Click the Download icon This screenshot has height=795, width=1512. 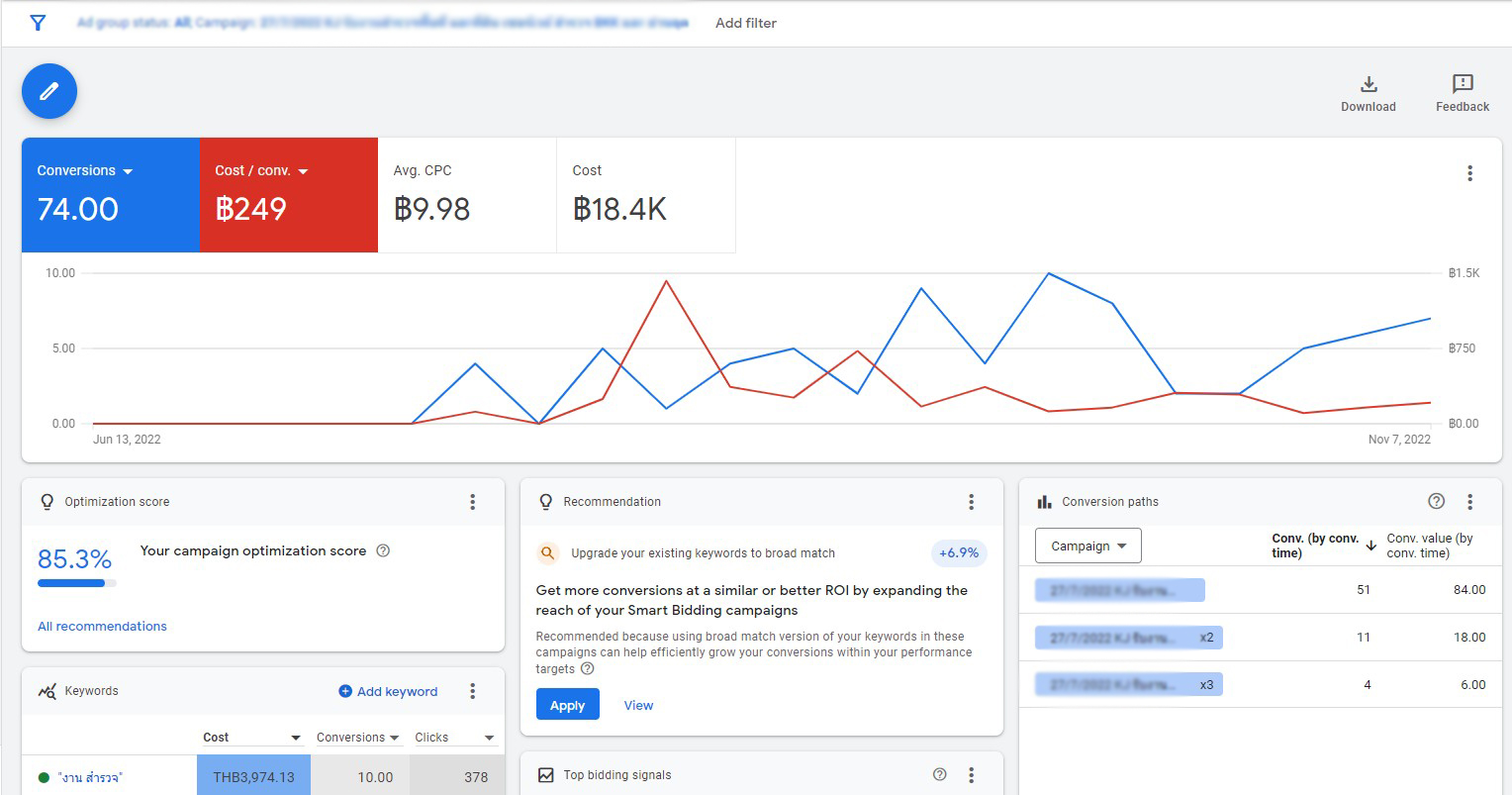pyautogui.click(x=1369, y=84)
